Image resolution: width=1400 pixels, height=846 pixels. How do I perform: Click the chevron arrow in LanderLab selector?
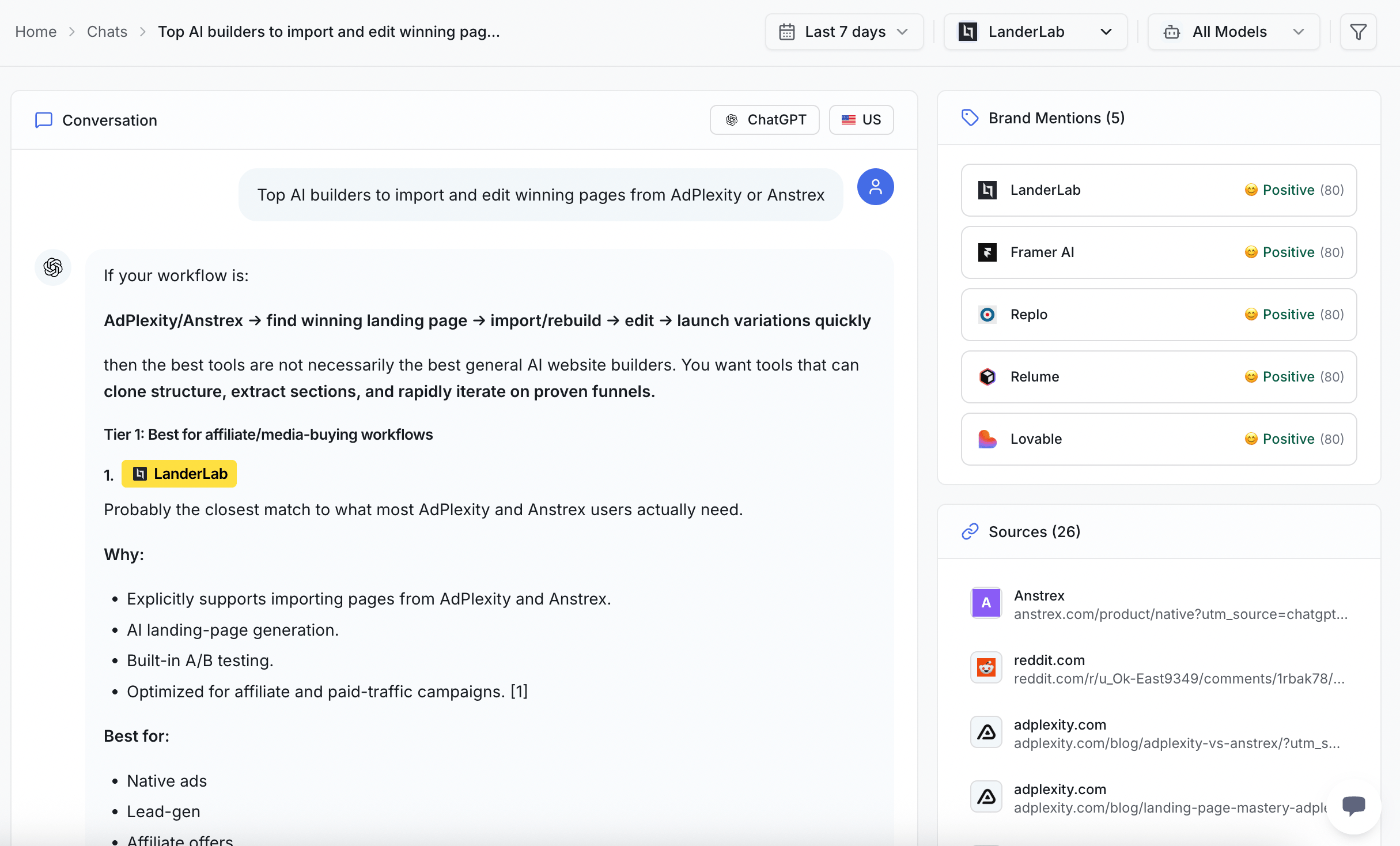point(1106,32)
